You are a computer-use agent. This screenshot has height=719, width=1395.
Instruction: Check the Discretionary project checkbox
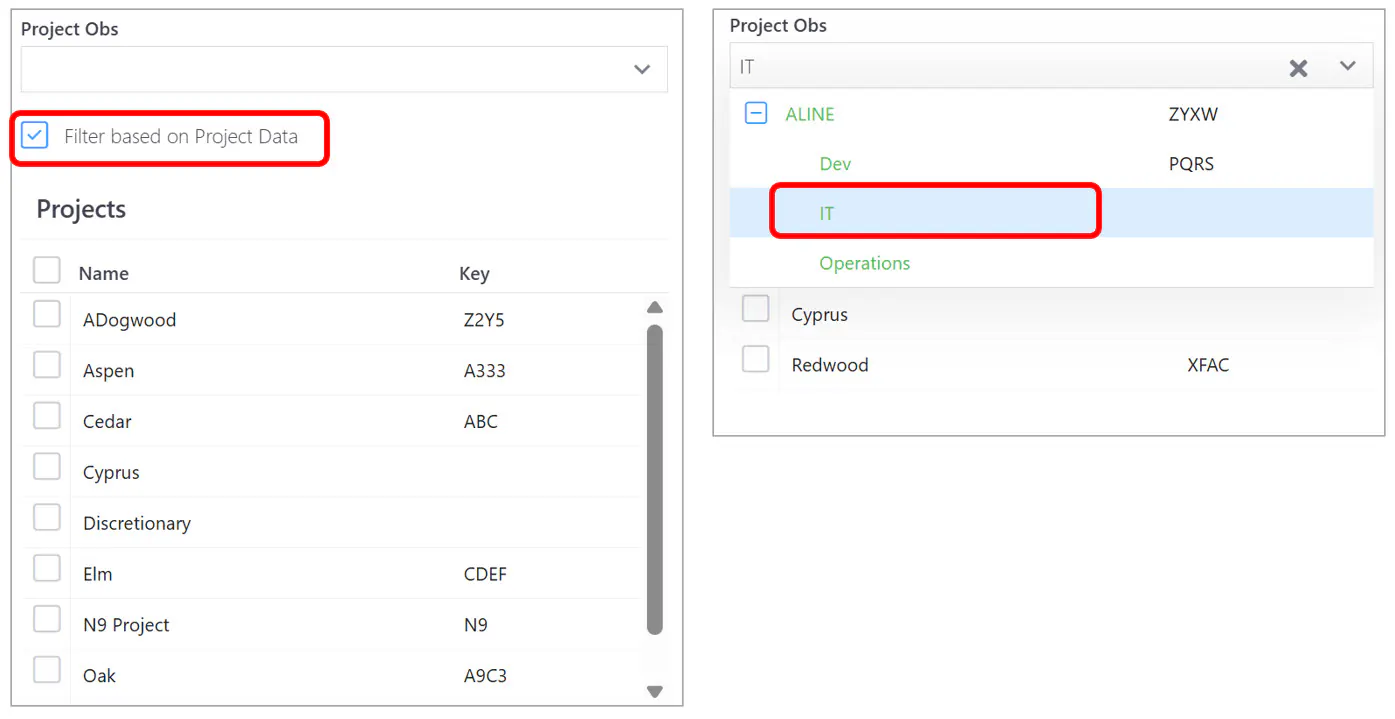47,518
